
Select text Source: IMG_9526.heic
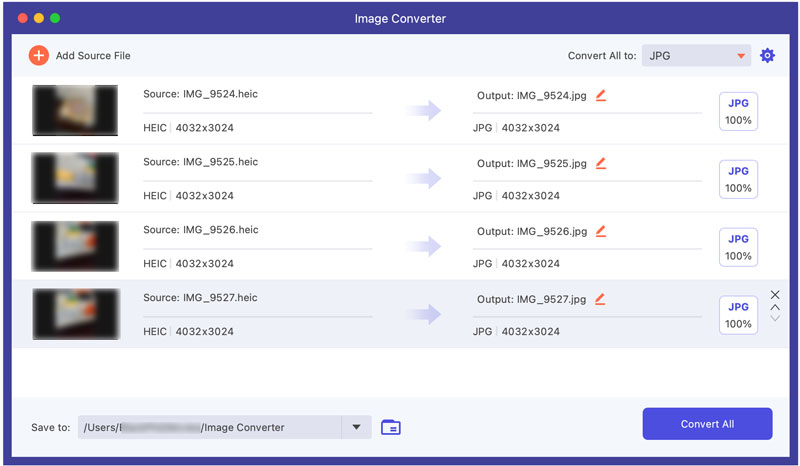201,230
